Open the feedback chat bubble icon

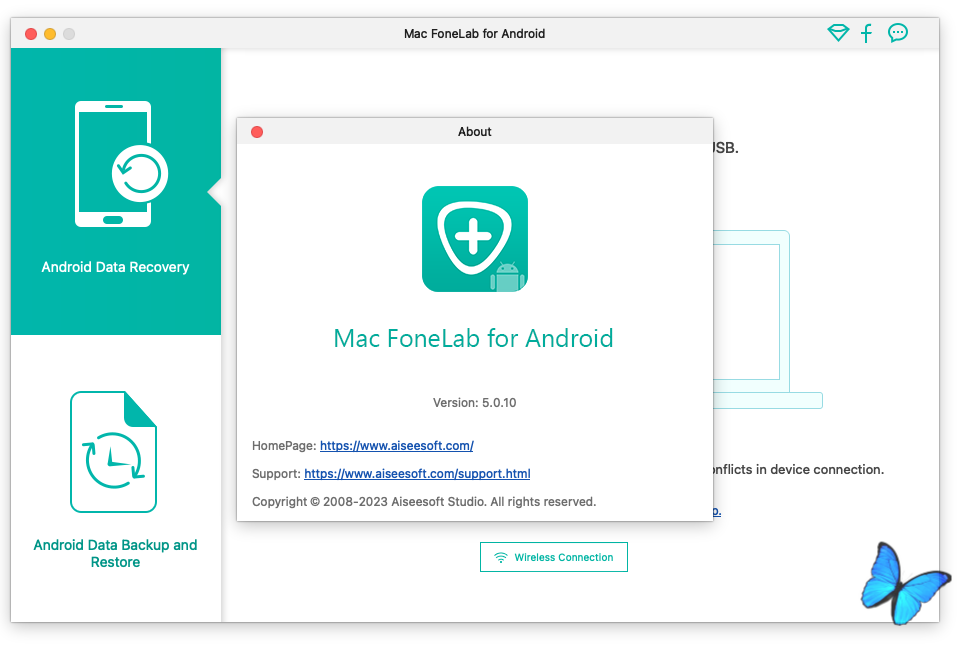pyautogui.click(x=898, y=33)
